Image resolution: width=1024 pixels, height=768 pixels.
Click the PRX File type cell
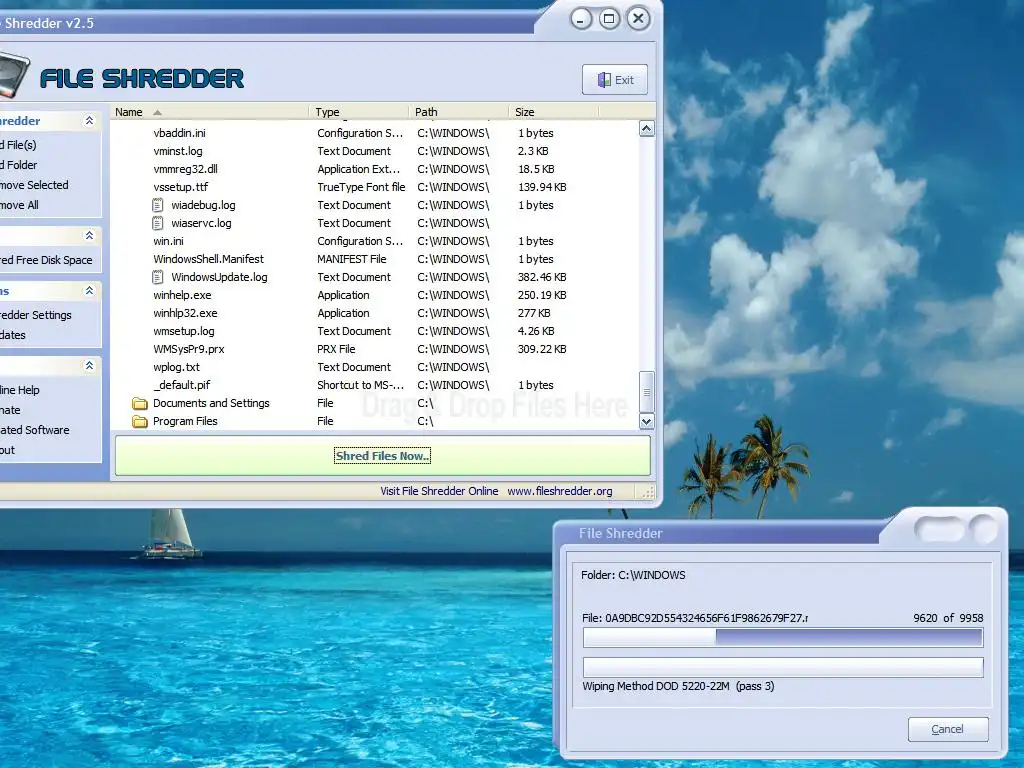(336, 349)
